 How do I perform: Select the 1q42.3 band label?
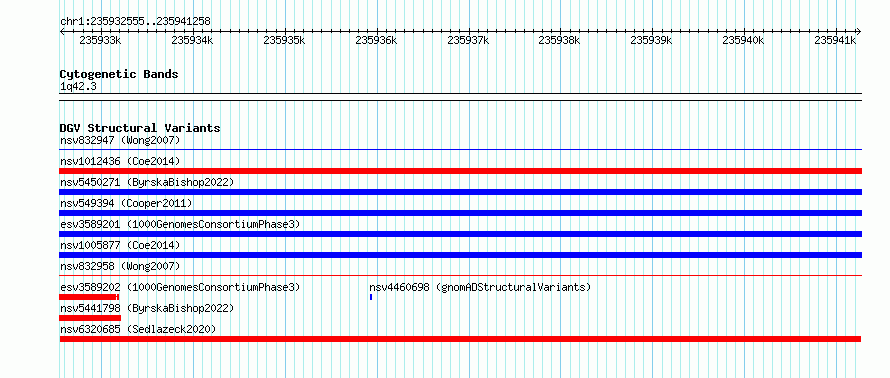[x=79, y=87]
